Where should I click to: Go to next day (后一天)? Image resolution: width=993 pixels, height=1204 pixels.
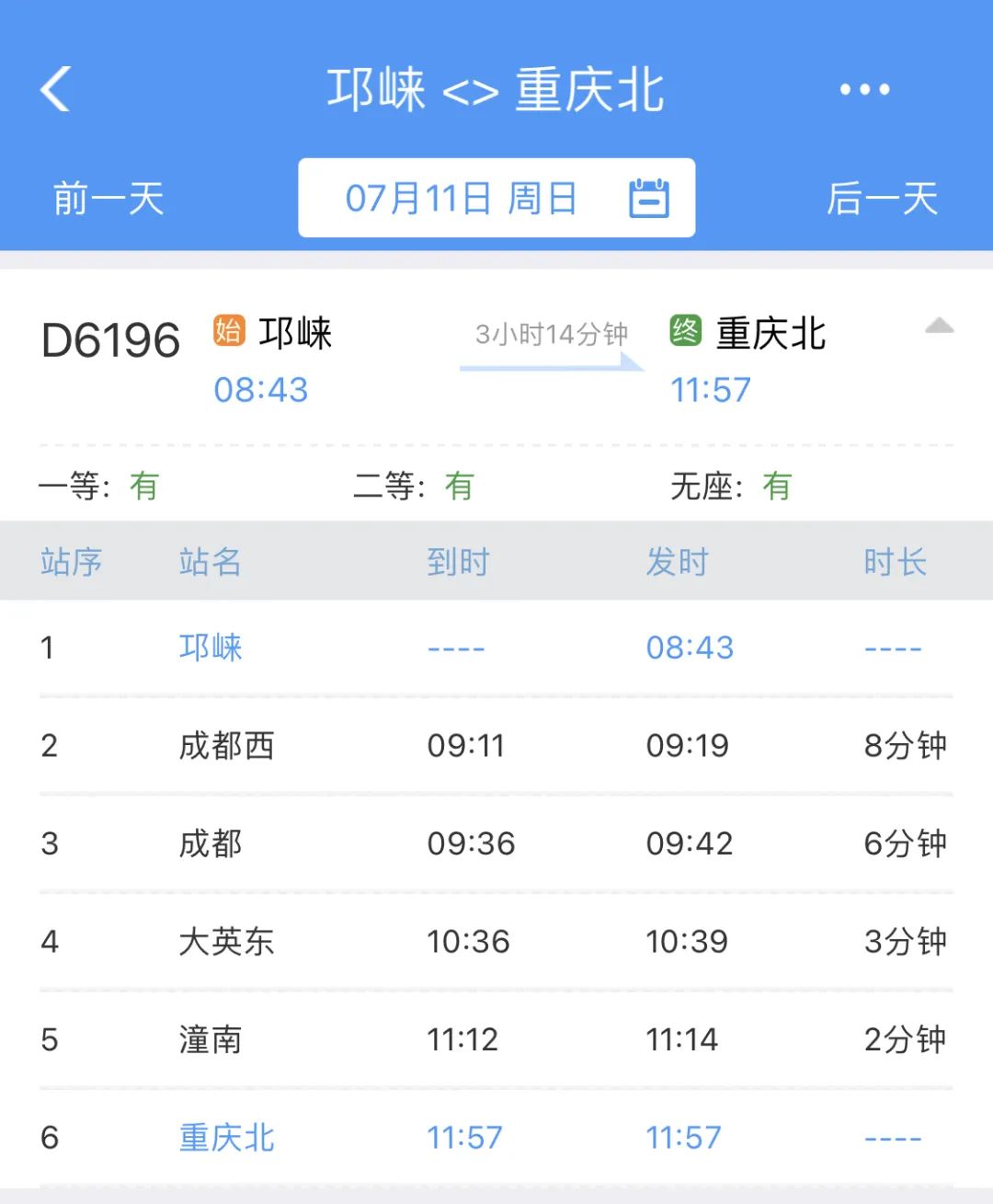[882, 199]
